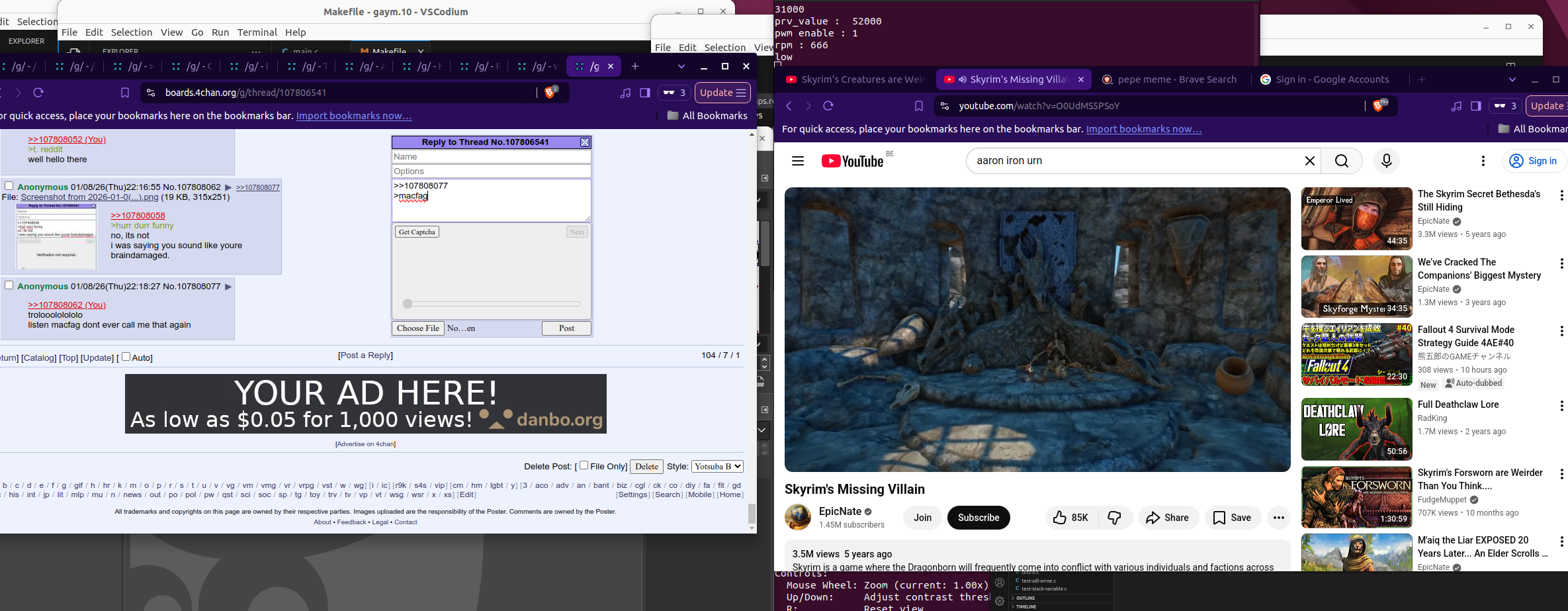Viewport: 1568px width, 611px height.
Task: Check the File Only option
Action: pyautogui.click(x=584, y=465)
